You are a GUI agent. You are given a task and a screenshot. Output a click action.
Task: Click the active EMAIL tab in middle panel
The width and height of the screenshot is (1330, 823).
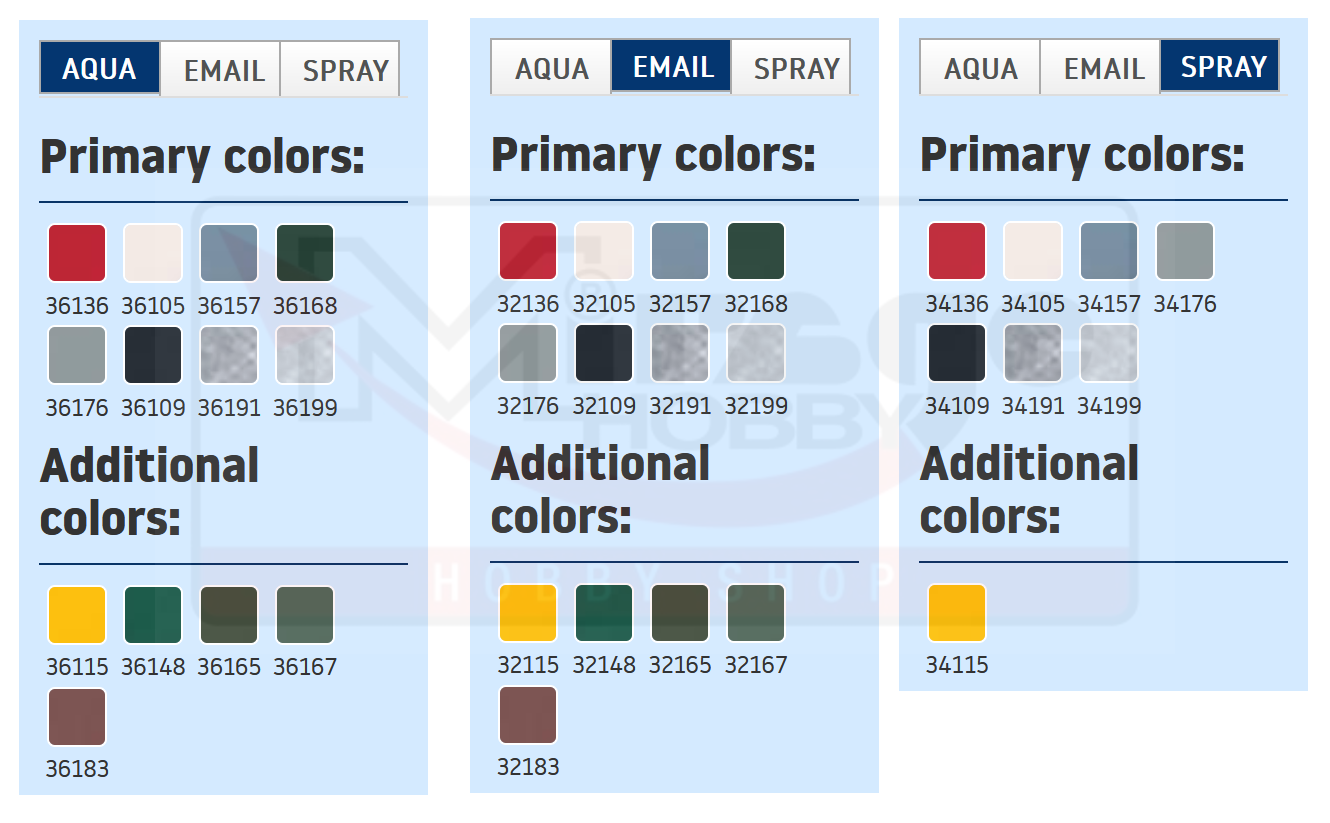point(671,67)
